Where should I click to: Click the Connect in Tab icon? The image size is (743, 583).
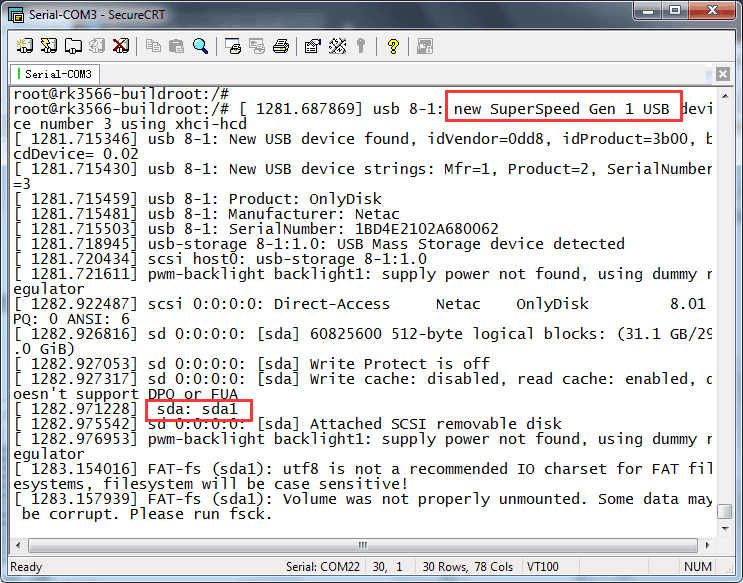(73, 46)
